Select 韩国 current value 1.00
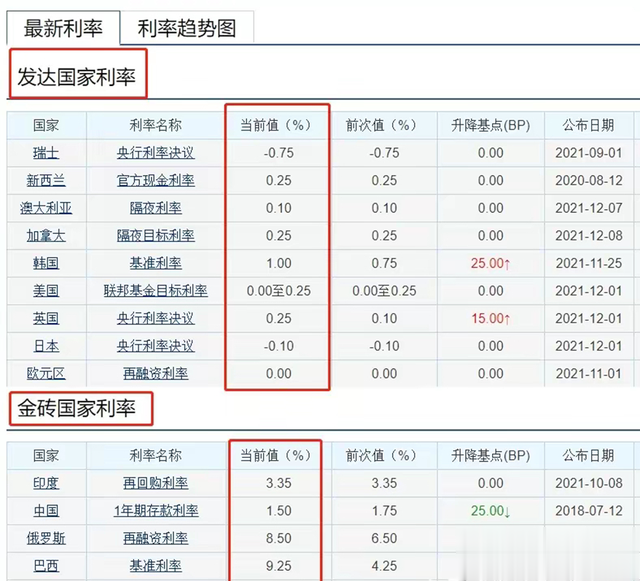Screen dimensions: 640x581 coord(279,263)
